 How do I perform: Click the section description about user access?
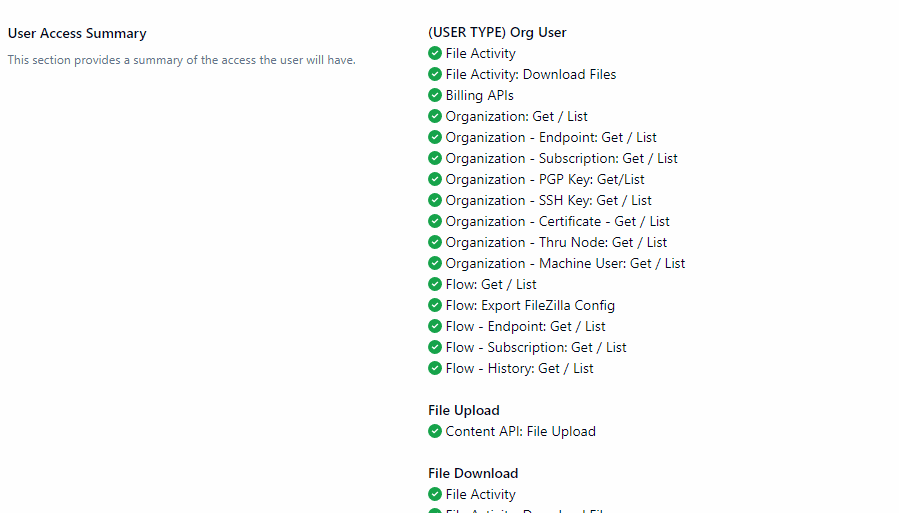(x=181, y=60)
